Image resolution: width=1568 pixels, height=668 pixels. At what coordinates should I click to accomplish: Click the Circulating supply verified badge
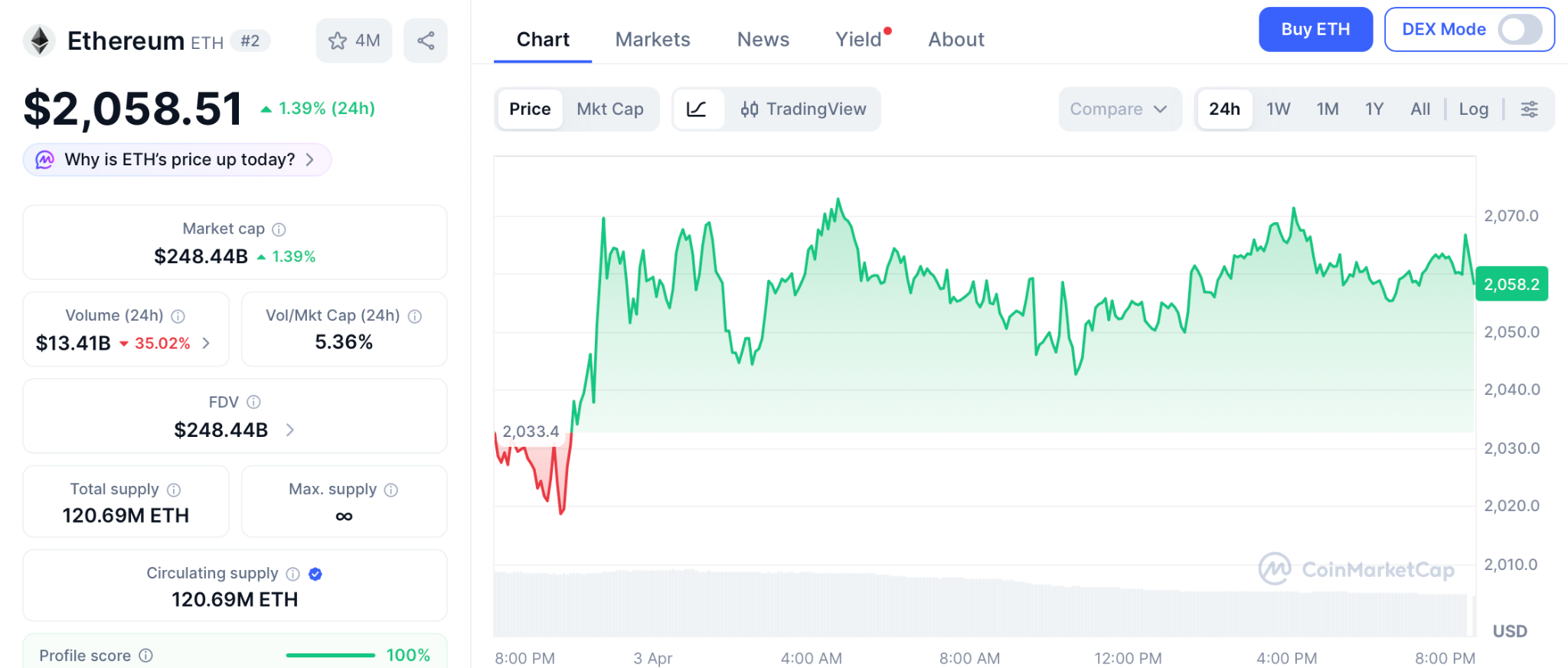[315, 574]
